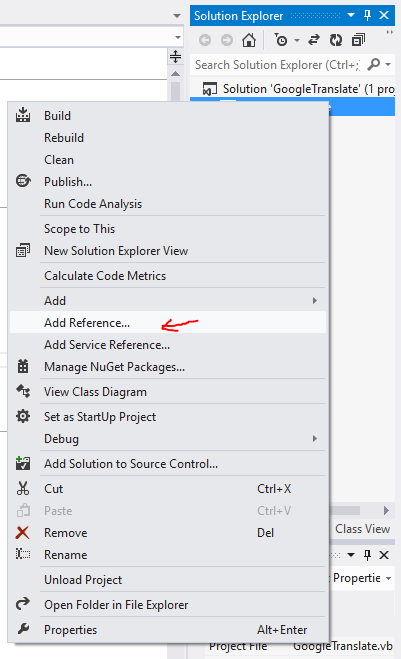
Task: Click the Pending Changes Filter clock icon
Action: [x=281, y=40]
